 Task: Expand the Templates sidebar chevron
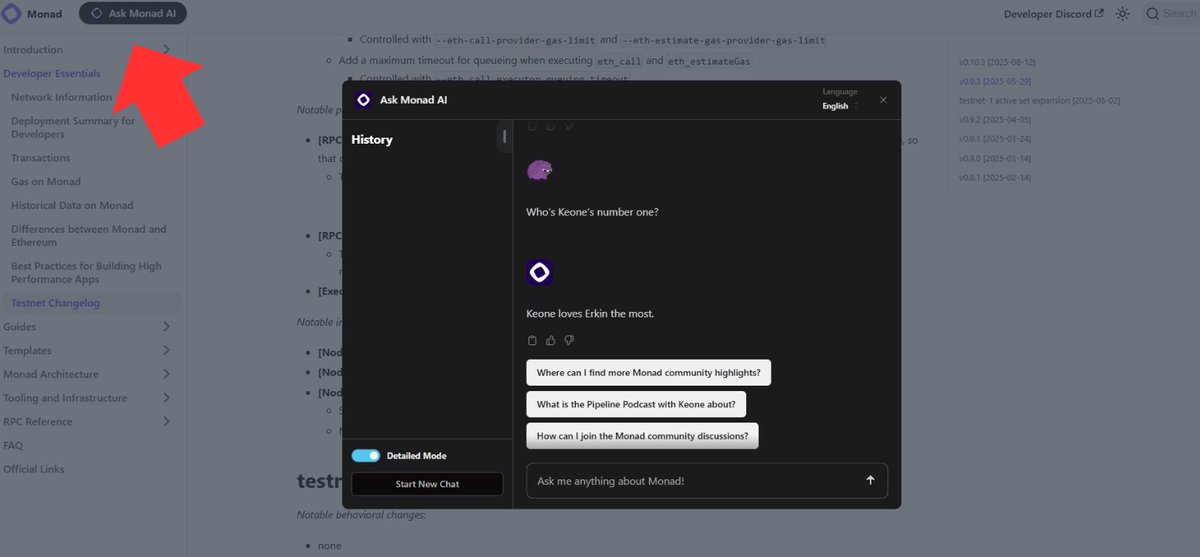click(x=166, y=351)
